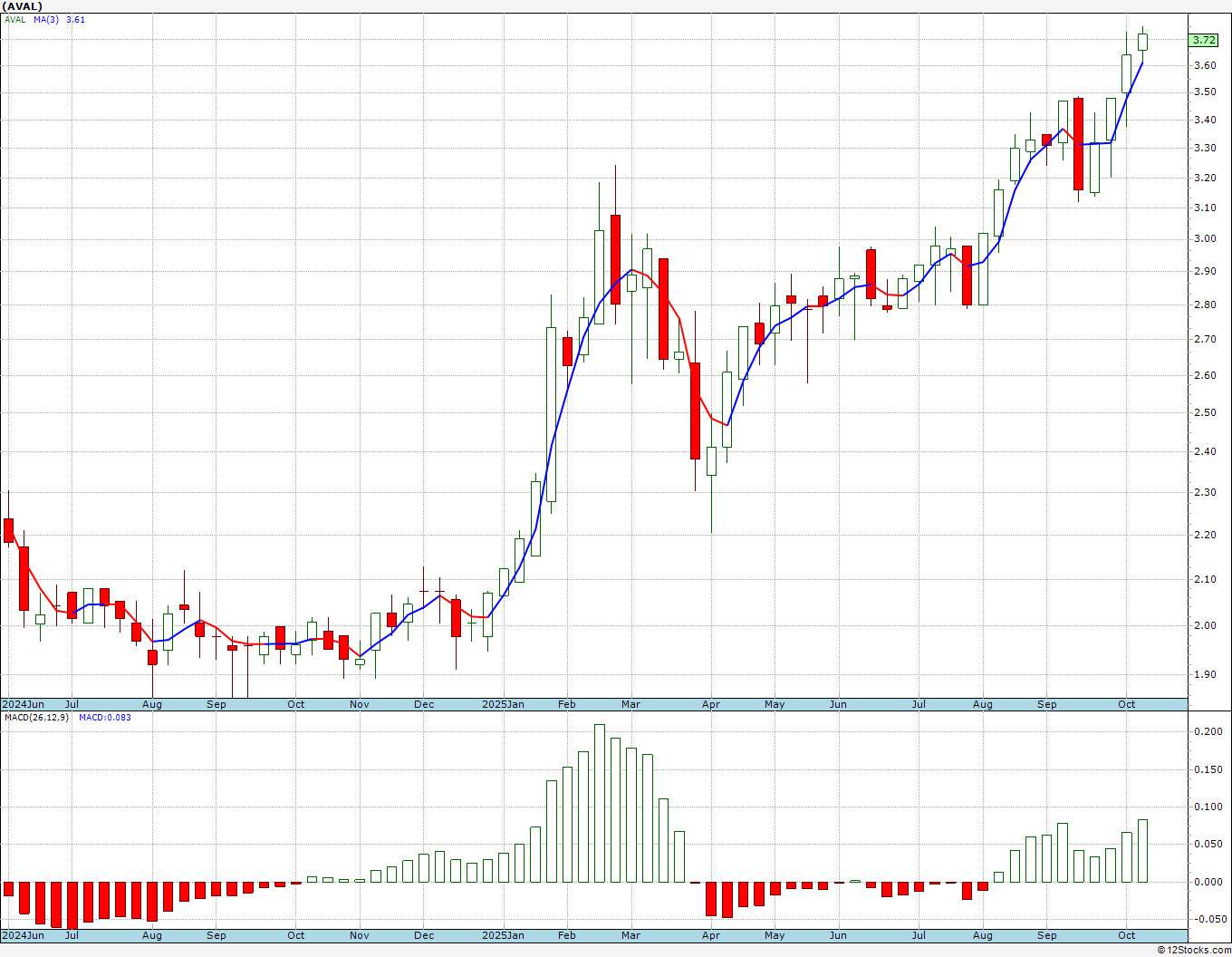The image size is (1232, 957).
Task: Click the 2.50 price axis label
Action: click(1205, 413)
